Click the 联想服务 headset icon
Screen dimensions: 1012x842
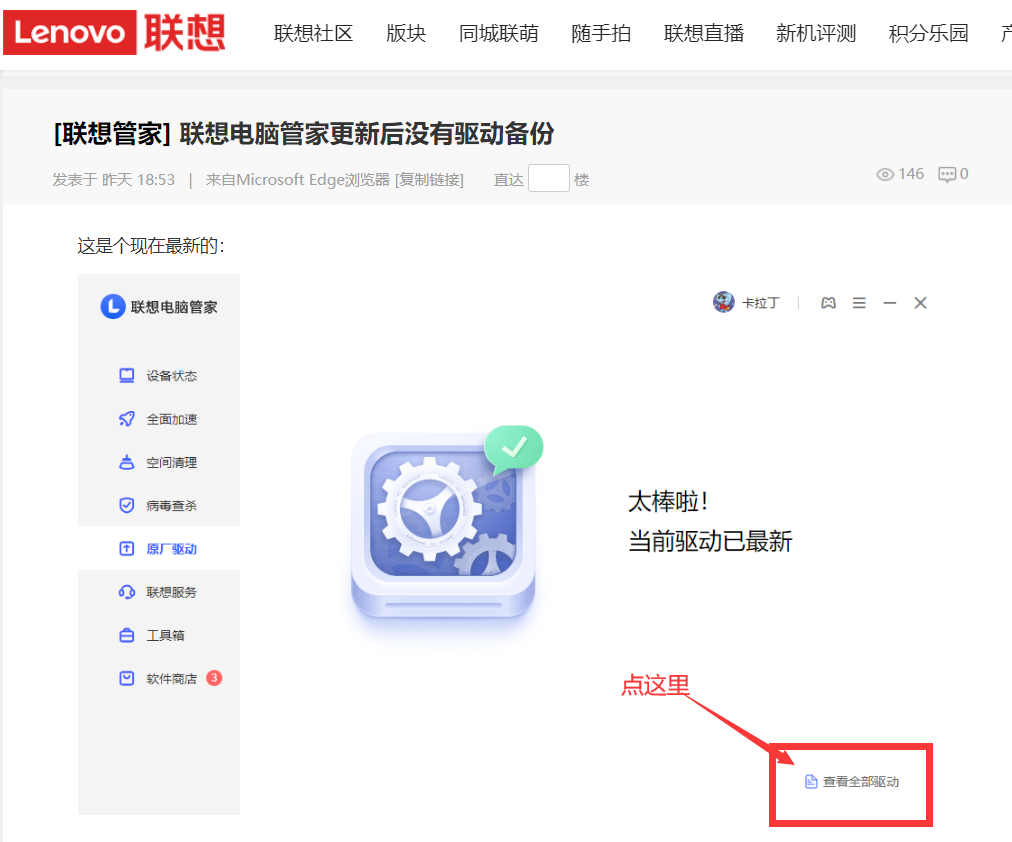coord(126,592)
